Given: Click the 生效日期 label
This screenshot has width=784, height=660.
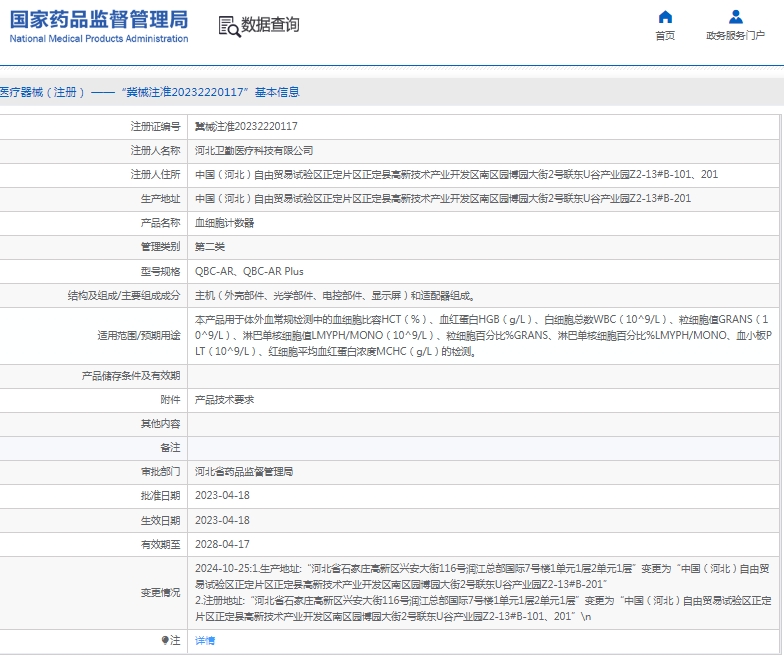Looking at the screenshot, I should pyautogui.click(x=160, y=520).
